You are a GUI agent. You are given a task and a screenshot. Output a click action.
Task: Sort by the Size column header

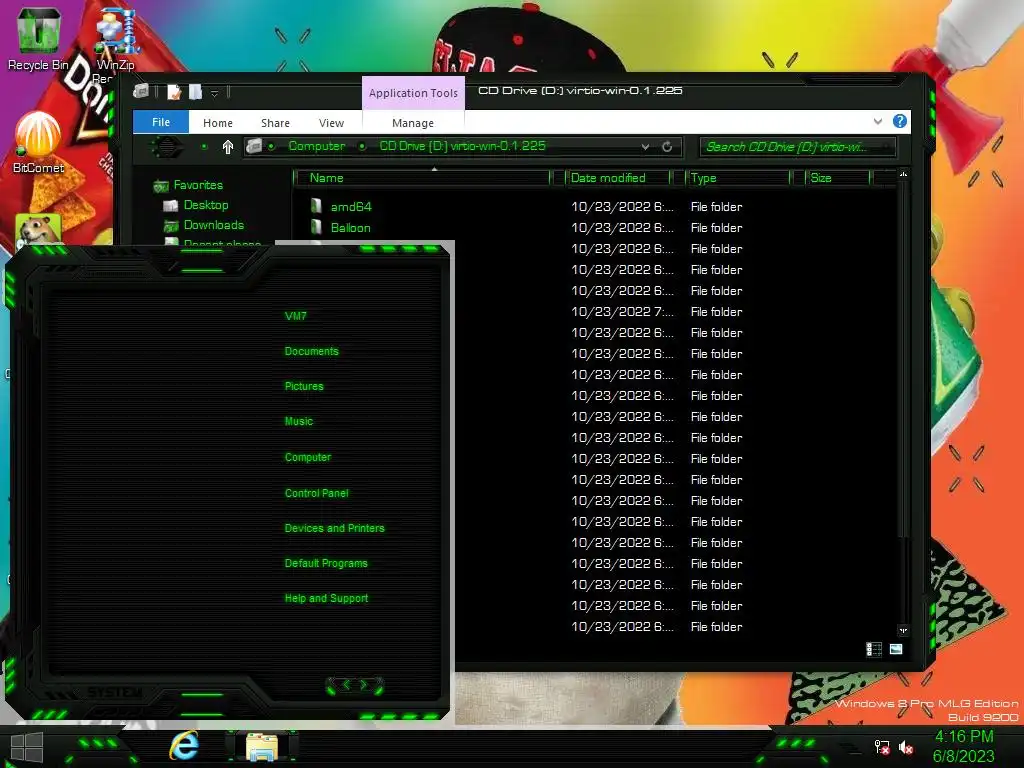click(x=838, y=178)
